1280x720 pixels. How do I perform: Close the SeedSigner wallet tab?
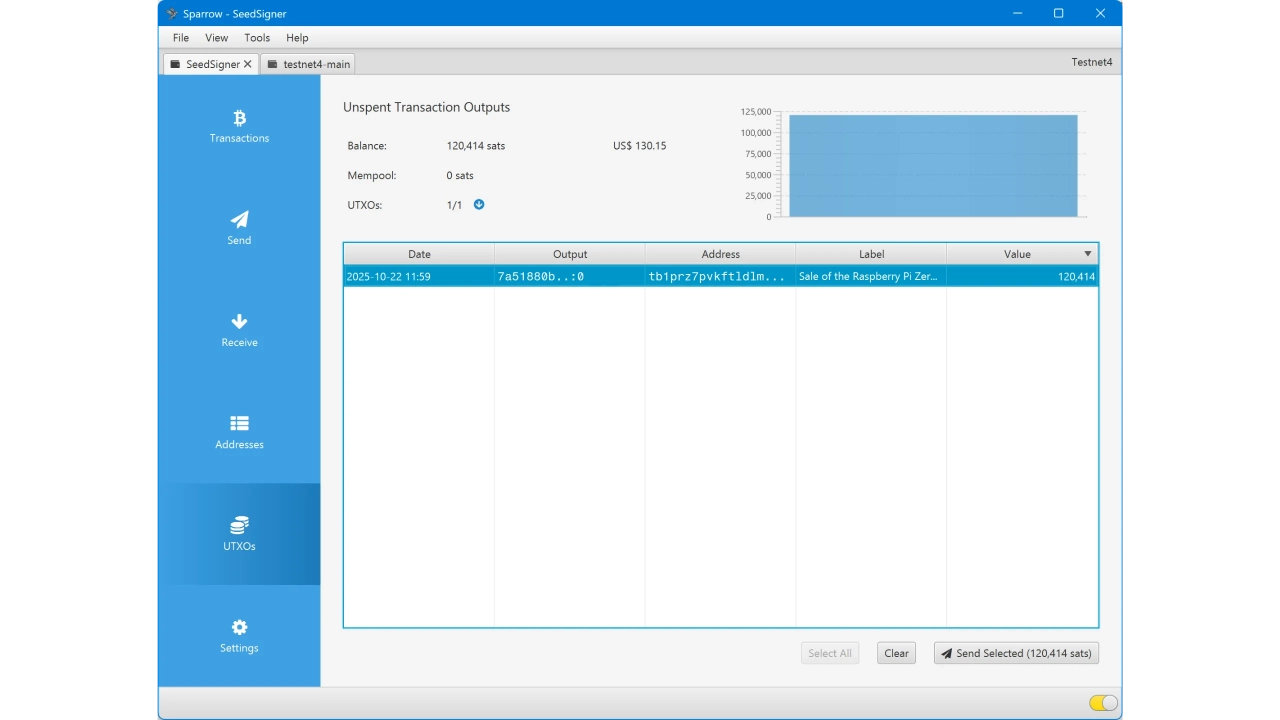tap(248, 64)
